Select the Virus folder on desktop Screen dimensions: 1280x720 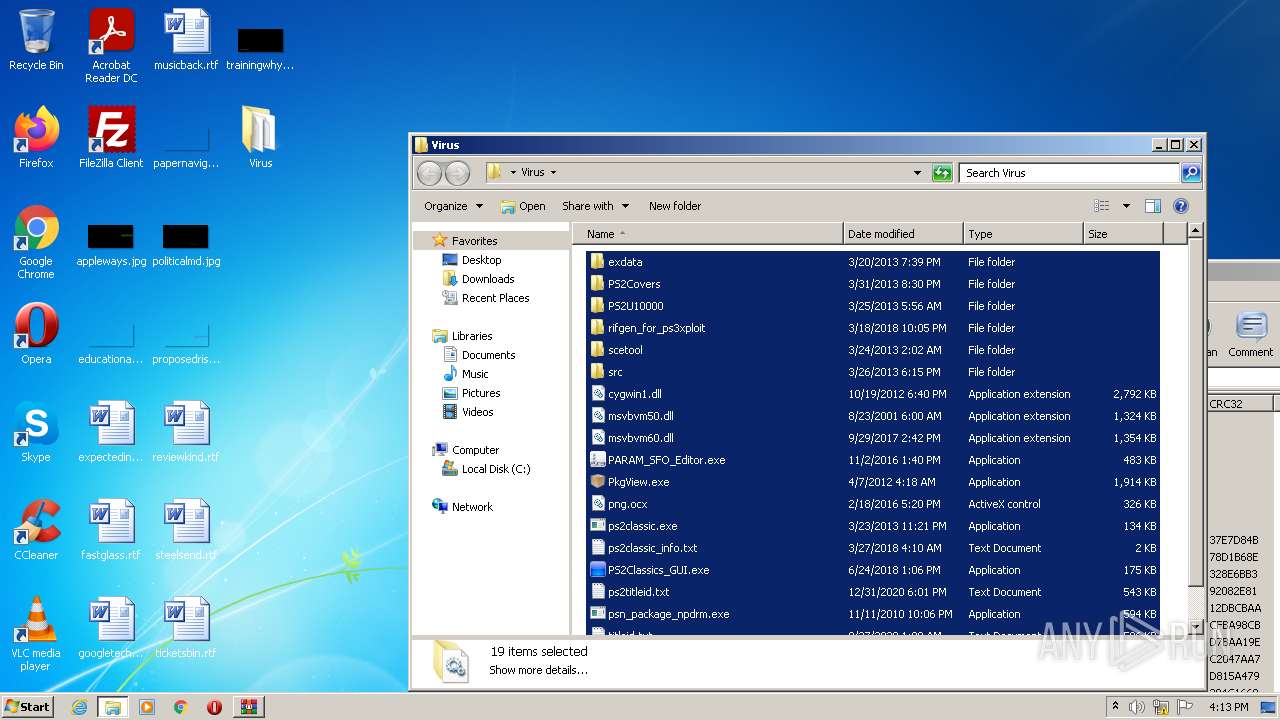(260, 137)
